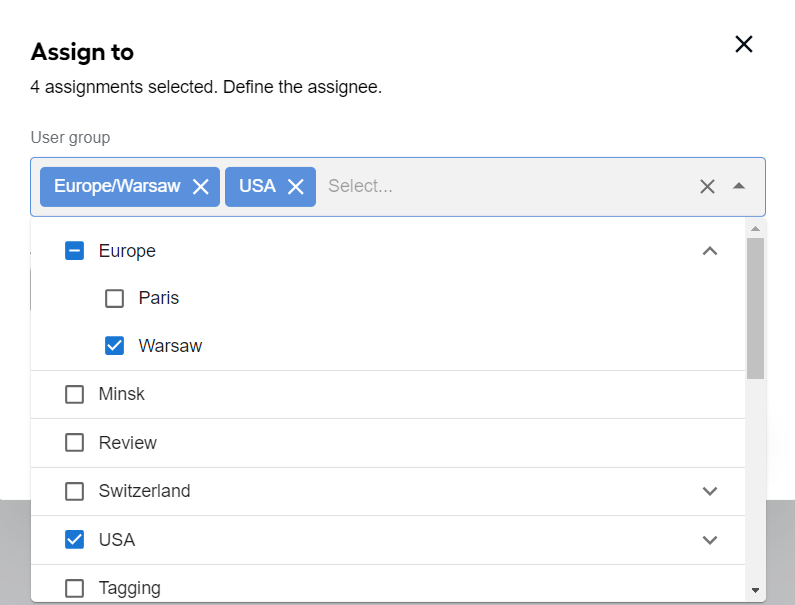Remove the USA tag chip
Image resolution: width=795 pixels, height=605 pixels.
[x=296, y=187]
